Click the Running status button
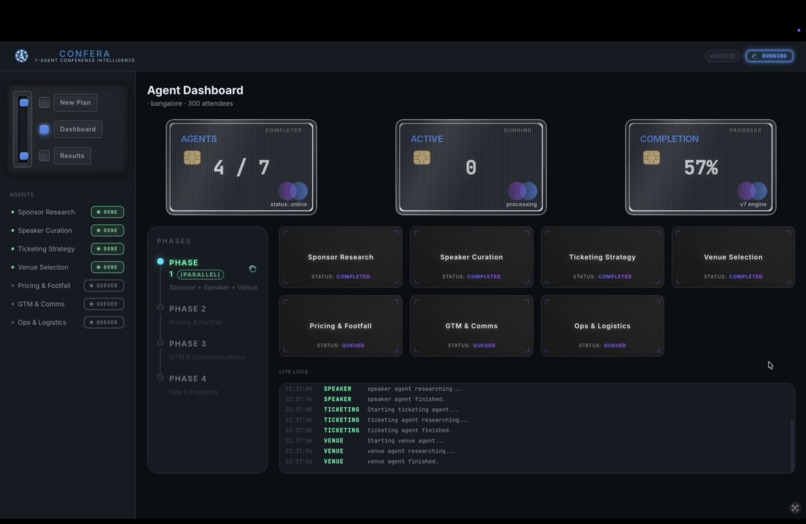806x524 pixels. (x=770, y=56)
